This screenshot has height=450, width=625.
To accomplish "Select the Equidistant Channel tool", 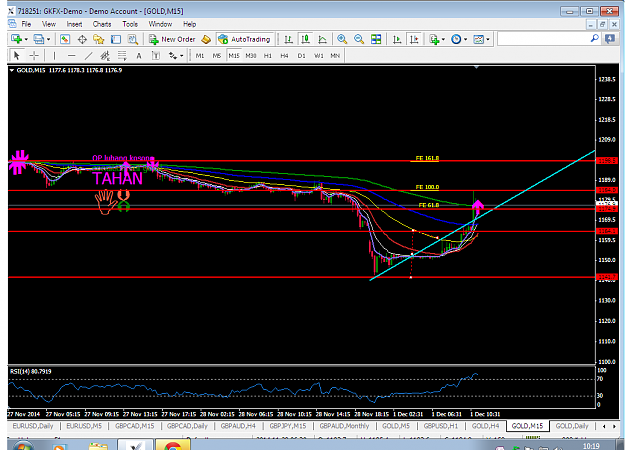I will (105, 55).
